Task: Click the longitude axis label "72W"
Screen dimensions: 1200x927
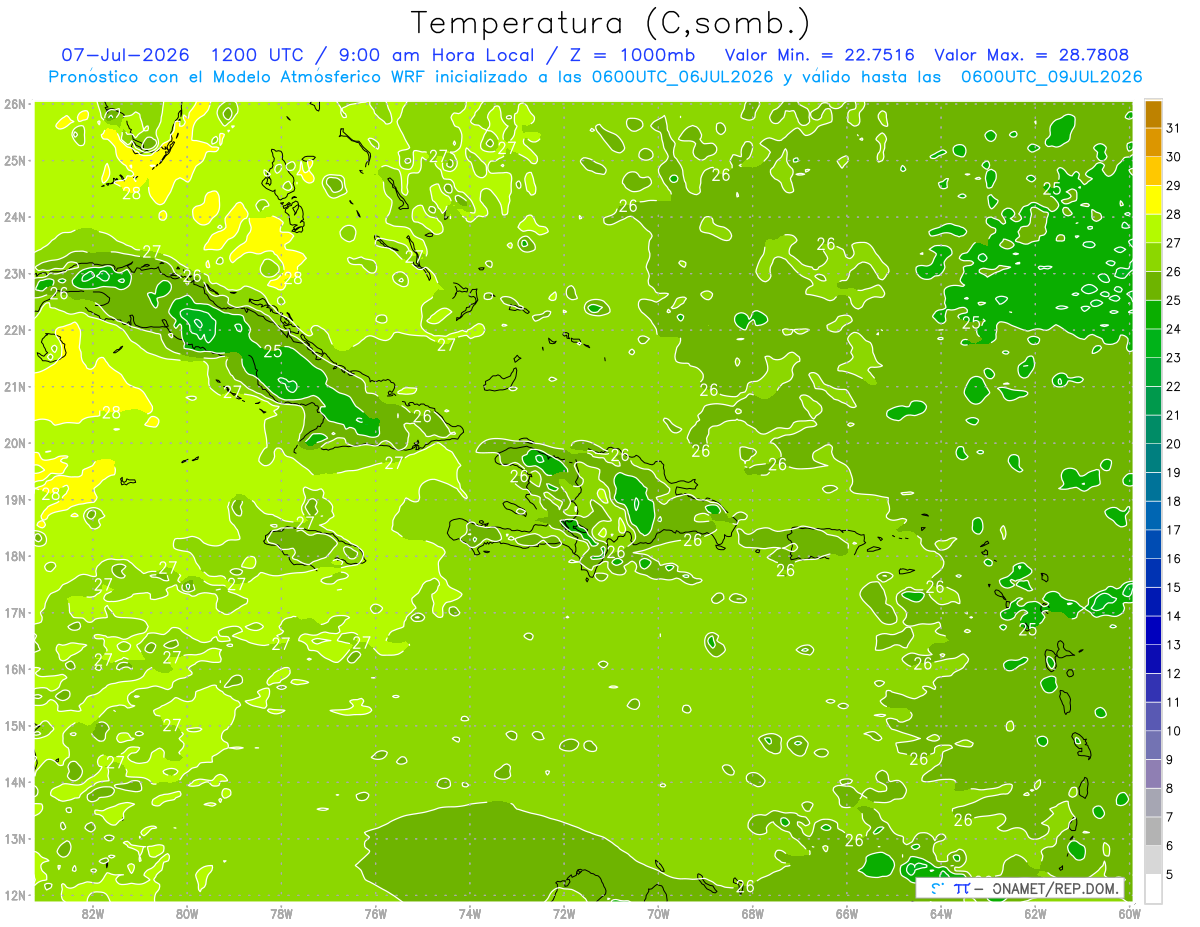Action: [564, 914]
